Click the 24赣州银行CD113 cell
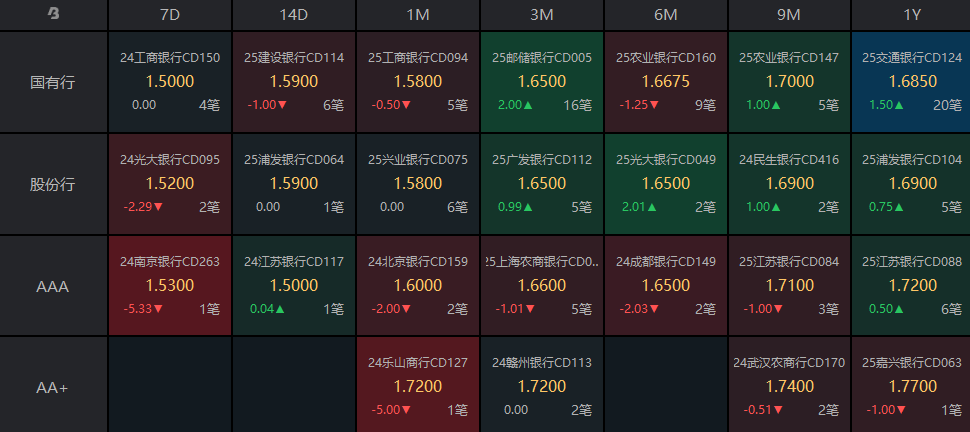The width and height of the screenshot is (970, 432). [542, 387]
